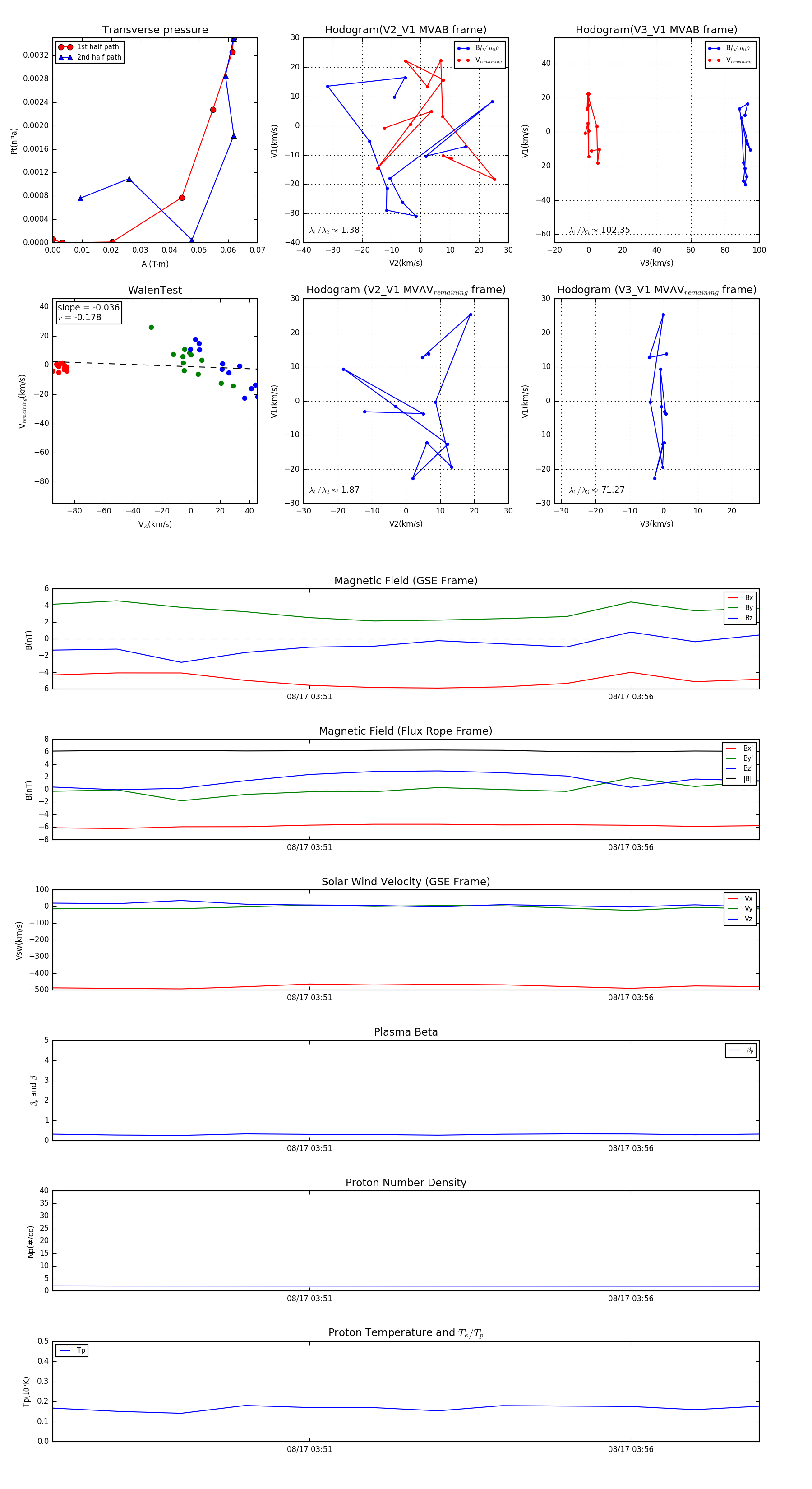
Task: Click the 'Vsw(km/s)' y-axis label
Action: 18,940
